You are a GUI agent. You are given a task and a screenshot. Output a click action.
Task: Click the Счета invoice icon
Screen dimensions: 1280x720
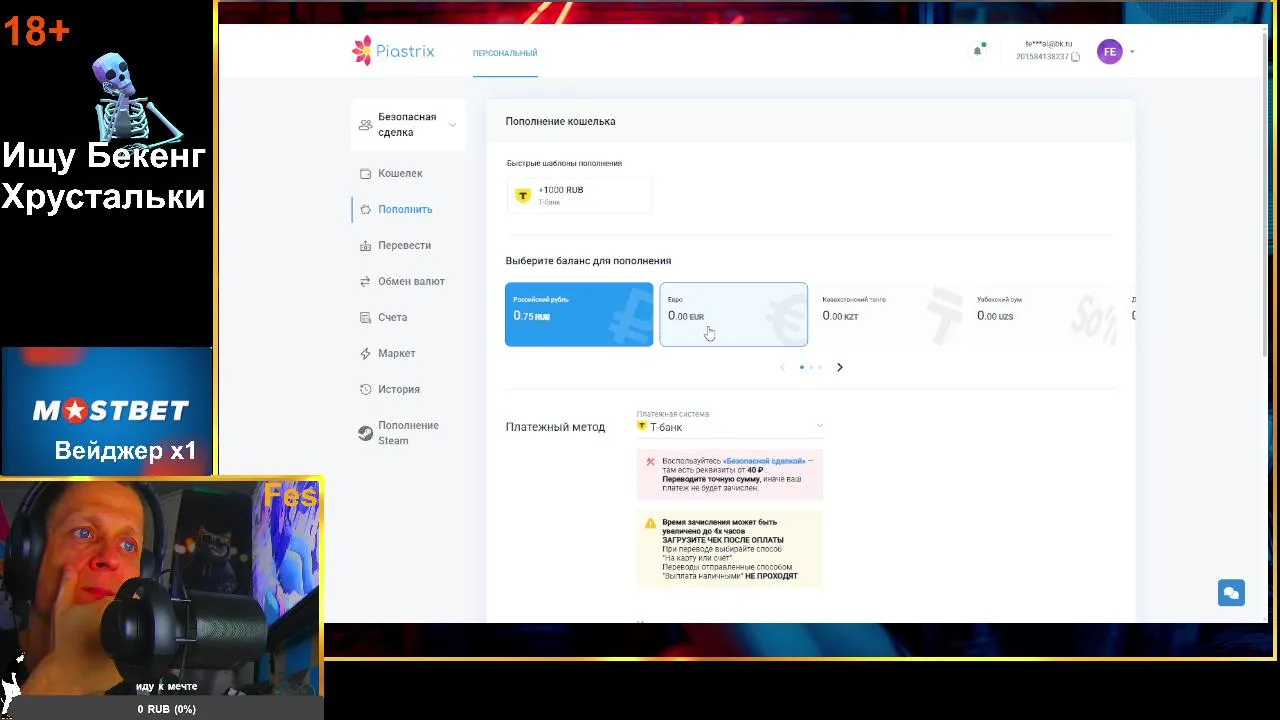tap(366, 318)
